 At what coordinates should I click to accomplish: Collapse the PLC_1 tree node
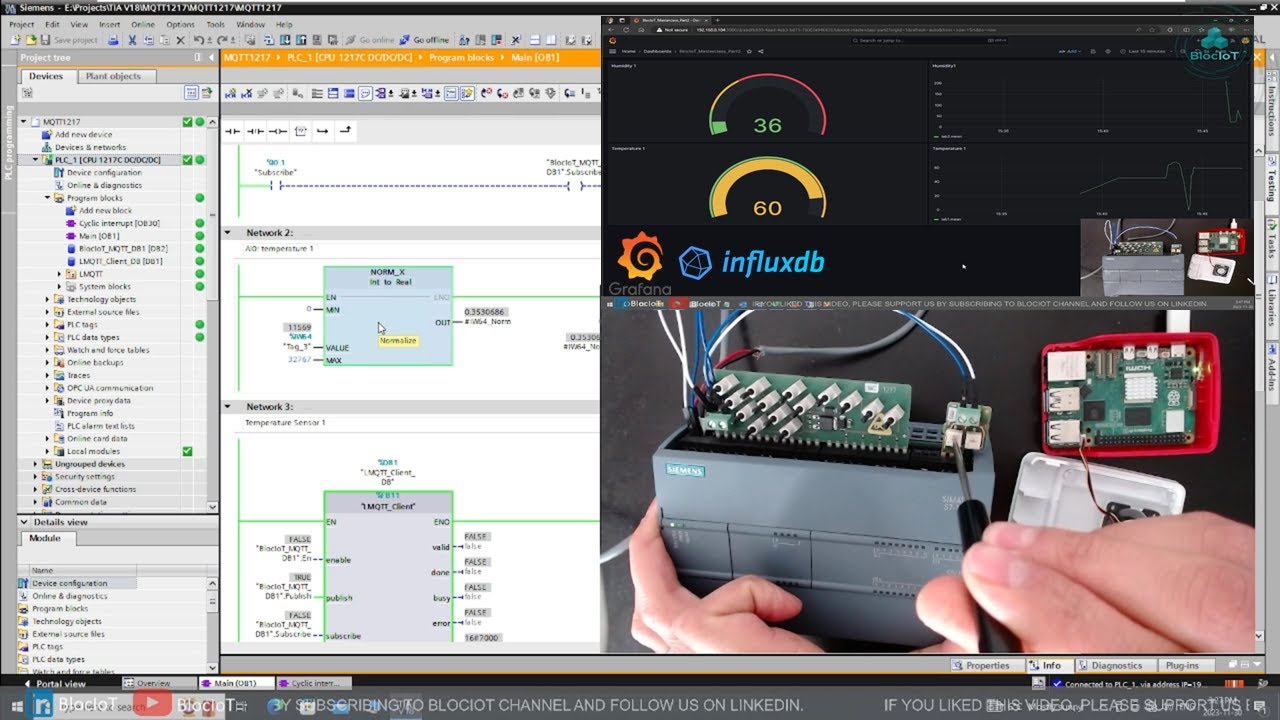pos(35,160)
